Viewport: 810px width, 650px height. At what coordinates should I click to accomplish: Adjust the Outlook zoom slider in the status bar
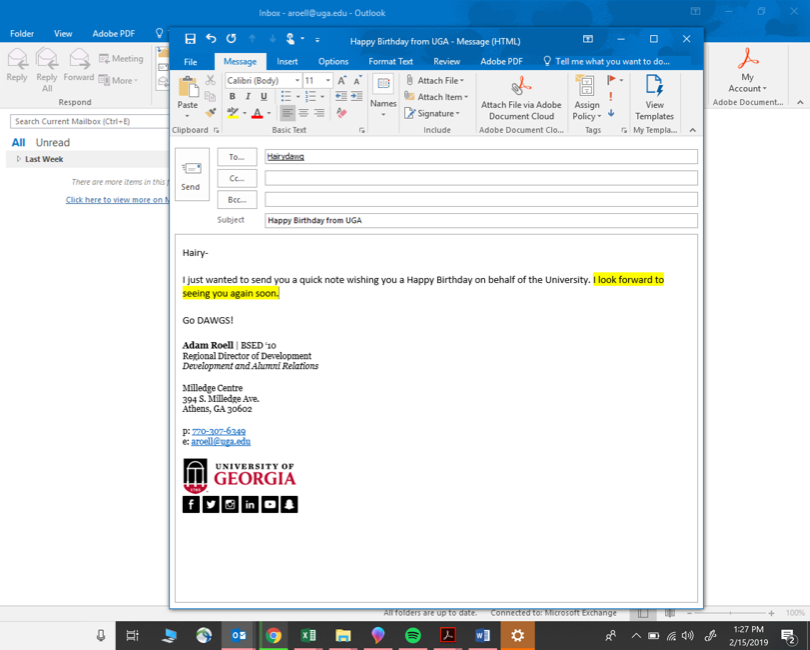click(x=730, y=613)
